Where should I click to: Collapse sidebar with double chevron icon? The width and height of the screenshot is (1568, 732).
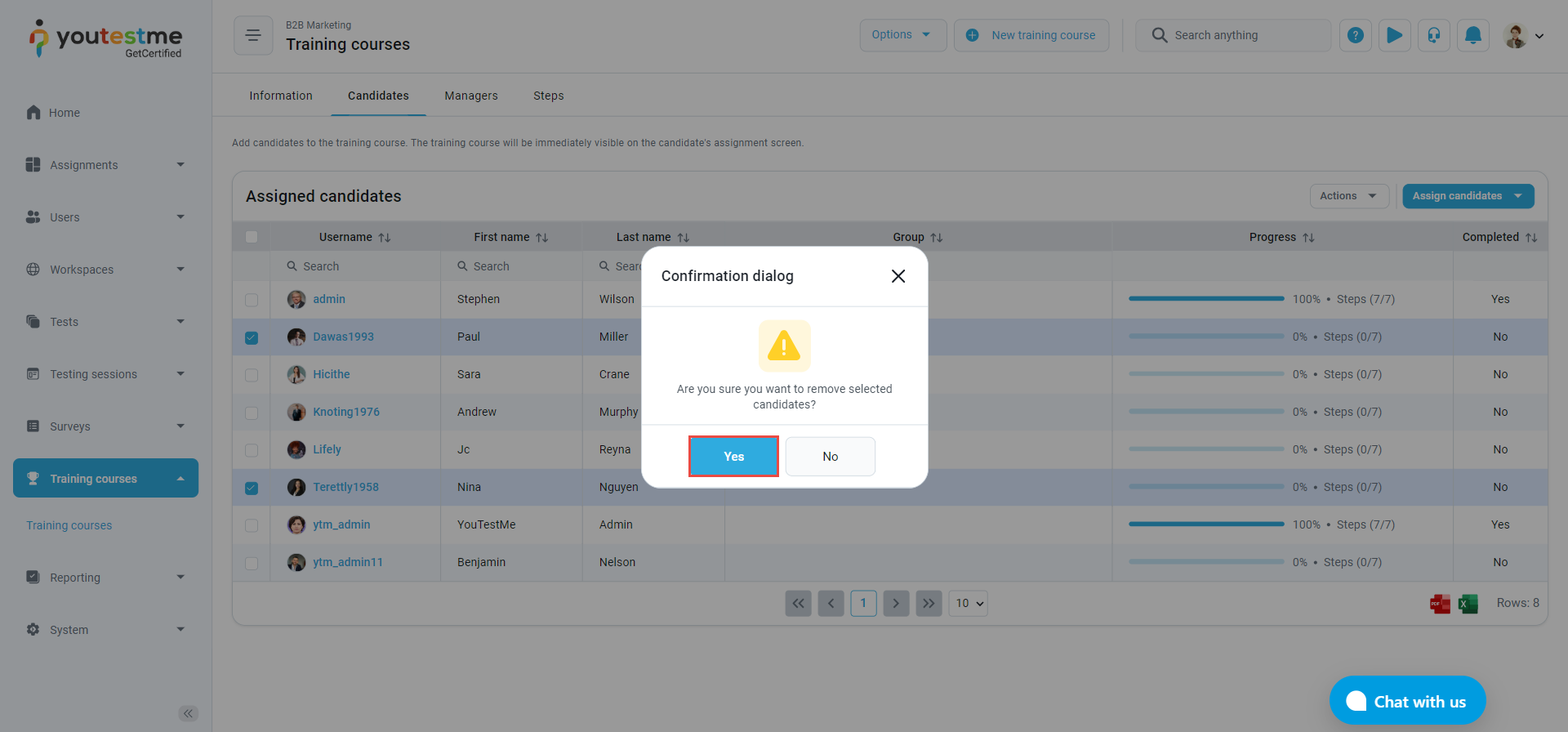click(188, 713)
